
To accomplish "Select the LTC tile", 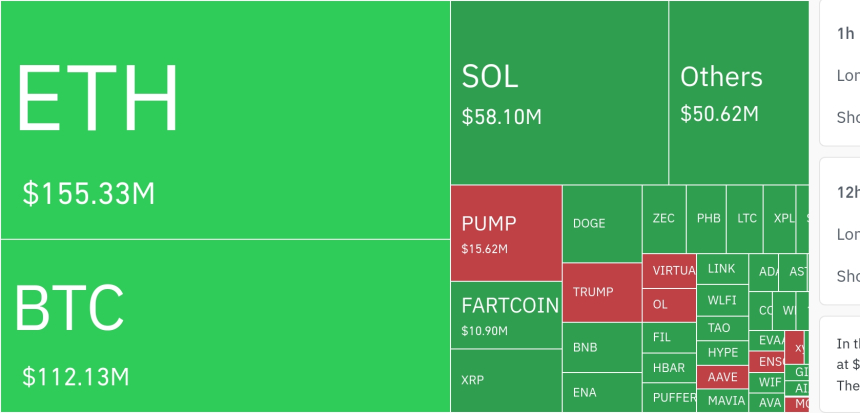I will [x=747, y=218].
